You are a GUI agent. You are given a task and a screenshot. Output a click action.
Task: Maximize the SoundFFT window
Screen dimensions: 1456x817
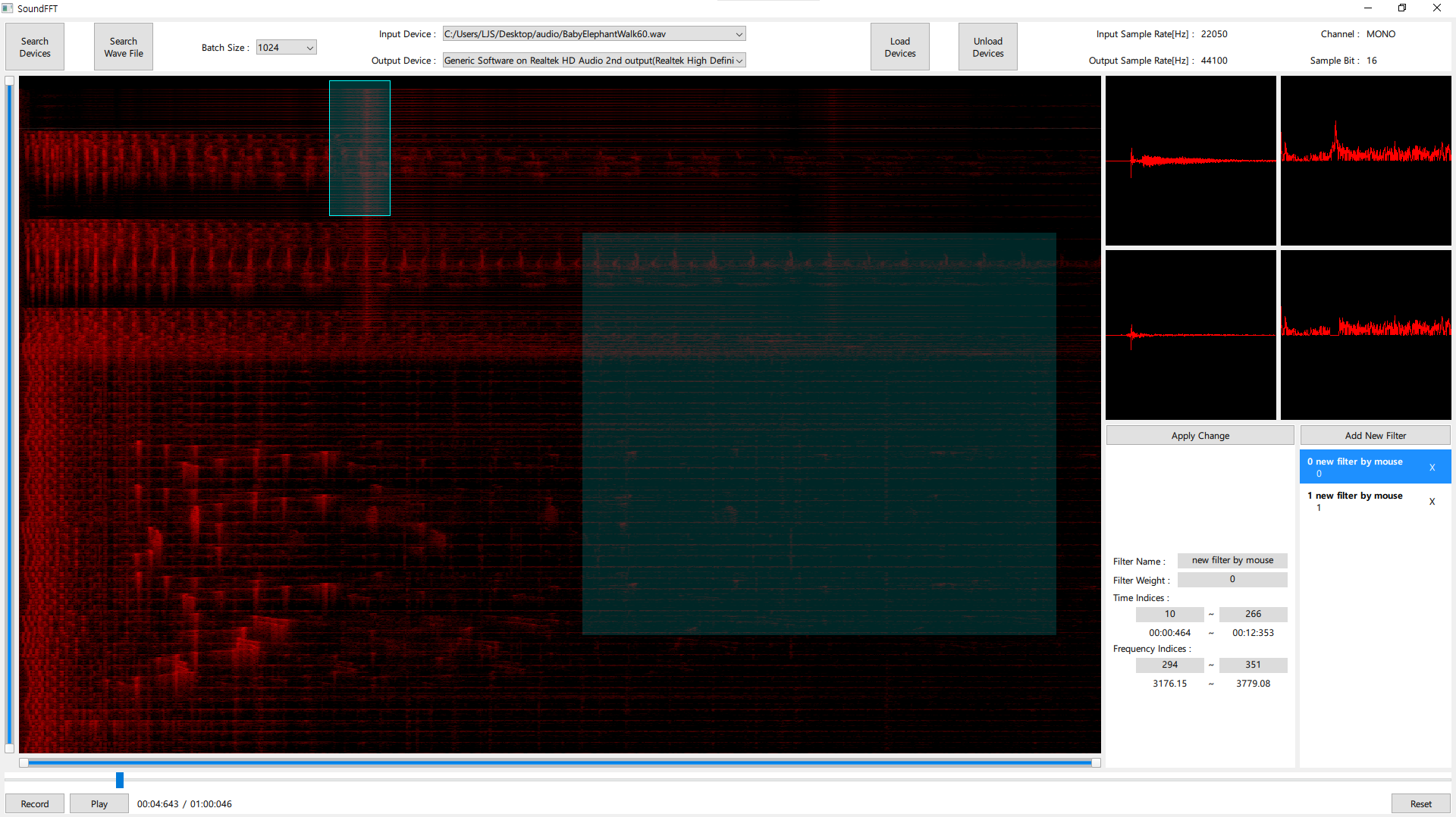click(1402, 8)
